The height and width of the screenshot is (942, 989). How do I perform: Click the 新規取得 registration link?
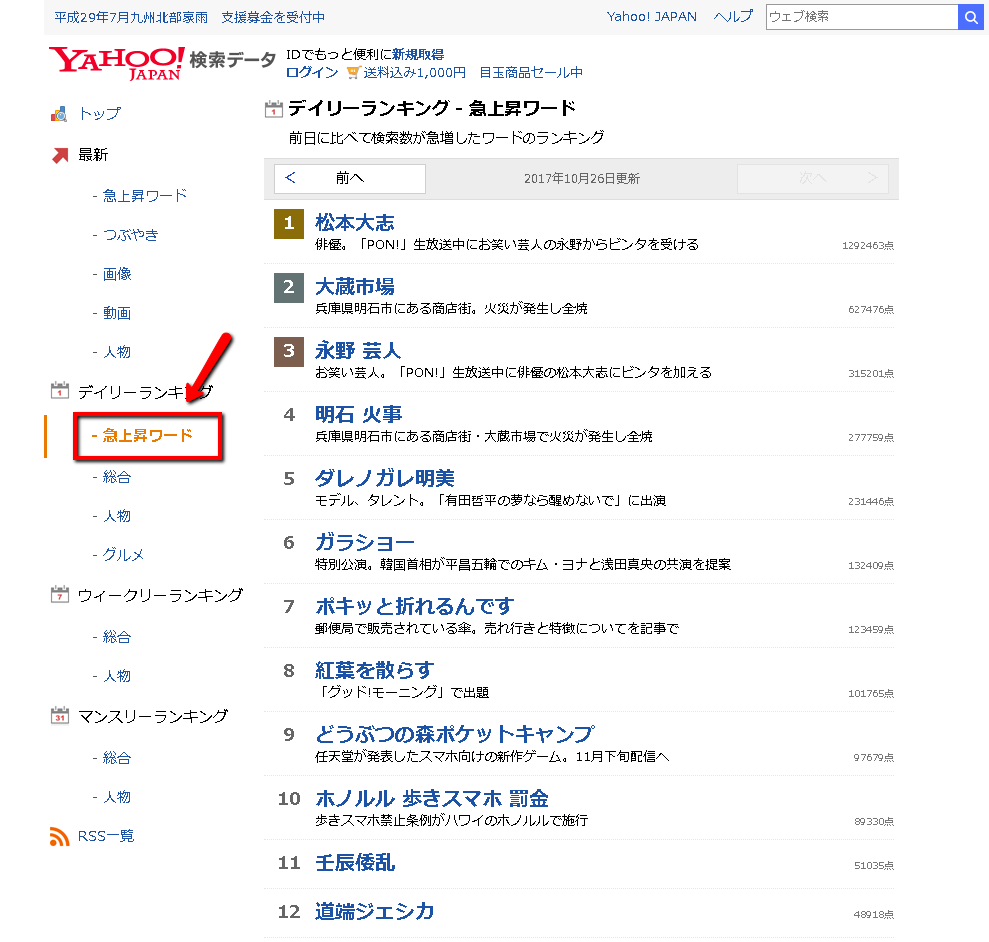point(418,54)
